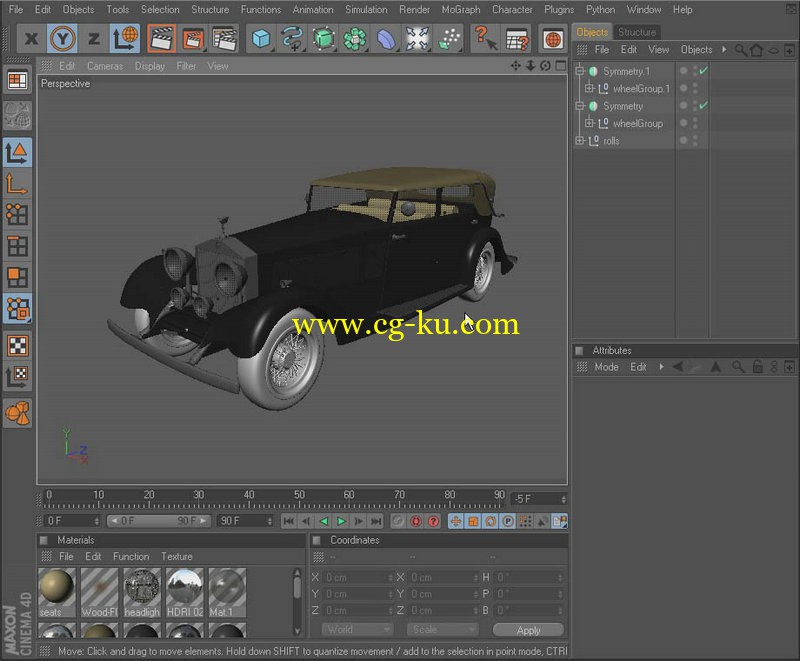Click the viewport zoom arrow icon
Viewport: 800px width, 661px height.
(531, 65)
